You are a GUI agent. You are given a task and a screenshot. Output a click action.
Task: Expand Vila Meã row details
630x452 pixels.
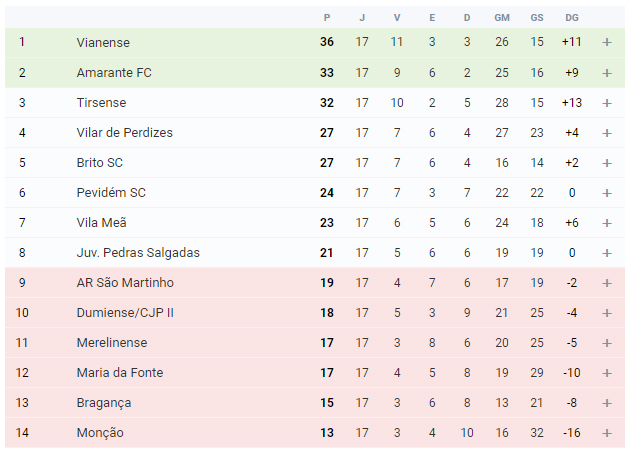[607, 223]
